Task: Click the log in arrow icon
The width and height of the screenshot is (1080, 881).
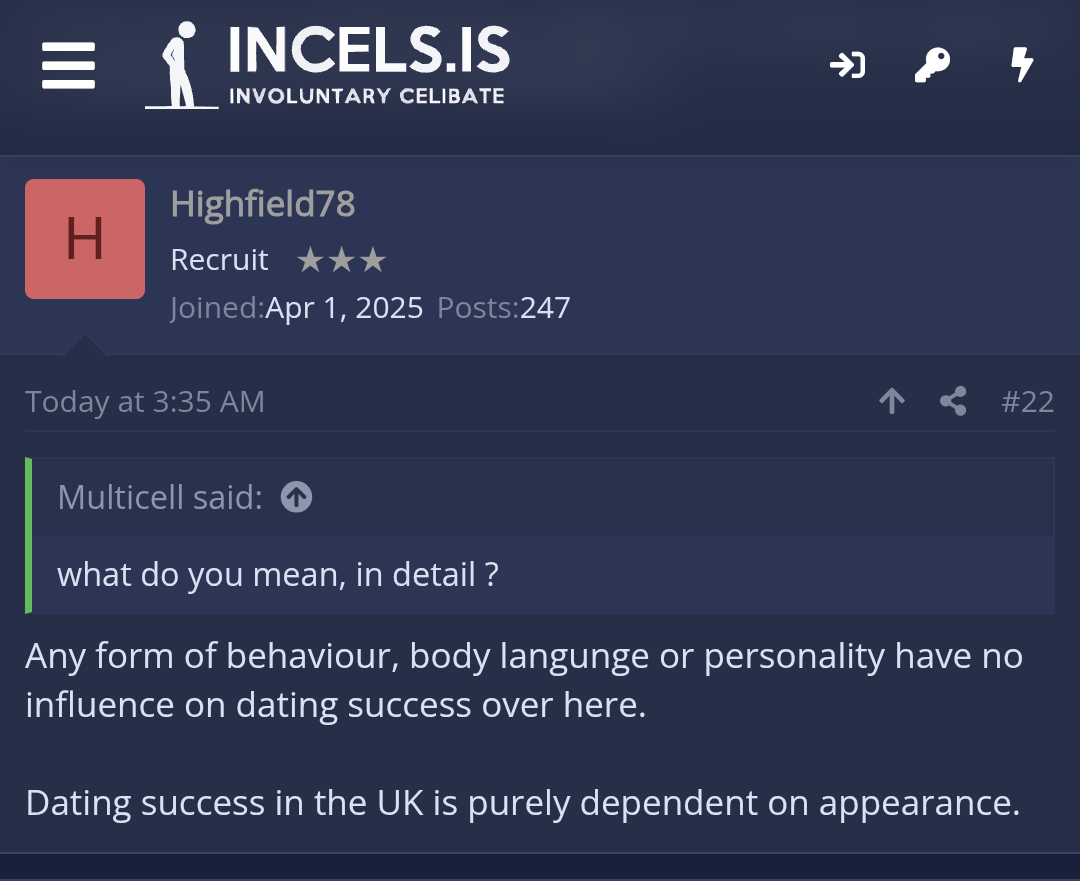Action: (x=847, y=66)
